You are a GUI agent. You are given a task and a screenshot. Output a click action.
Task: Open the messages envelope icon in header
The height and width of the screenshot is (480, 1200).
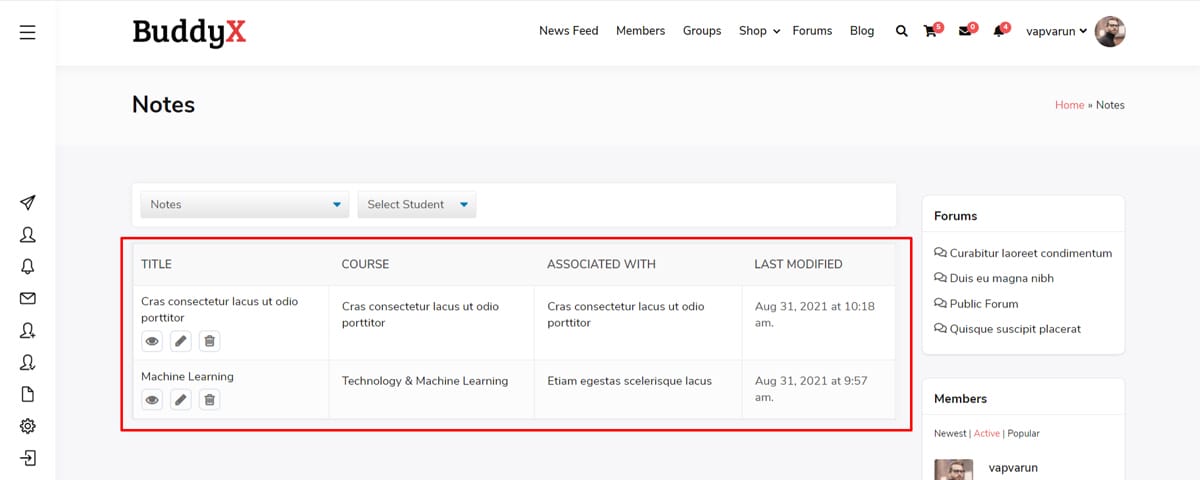click(x=964, y=31)
